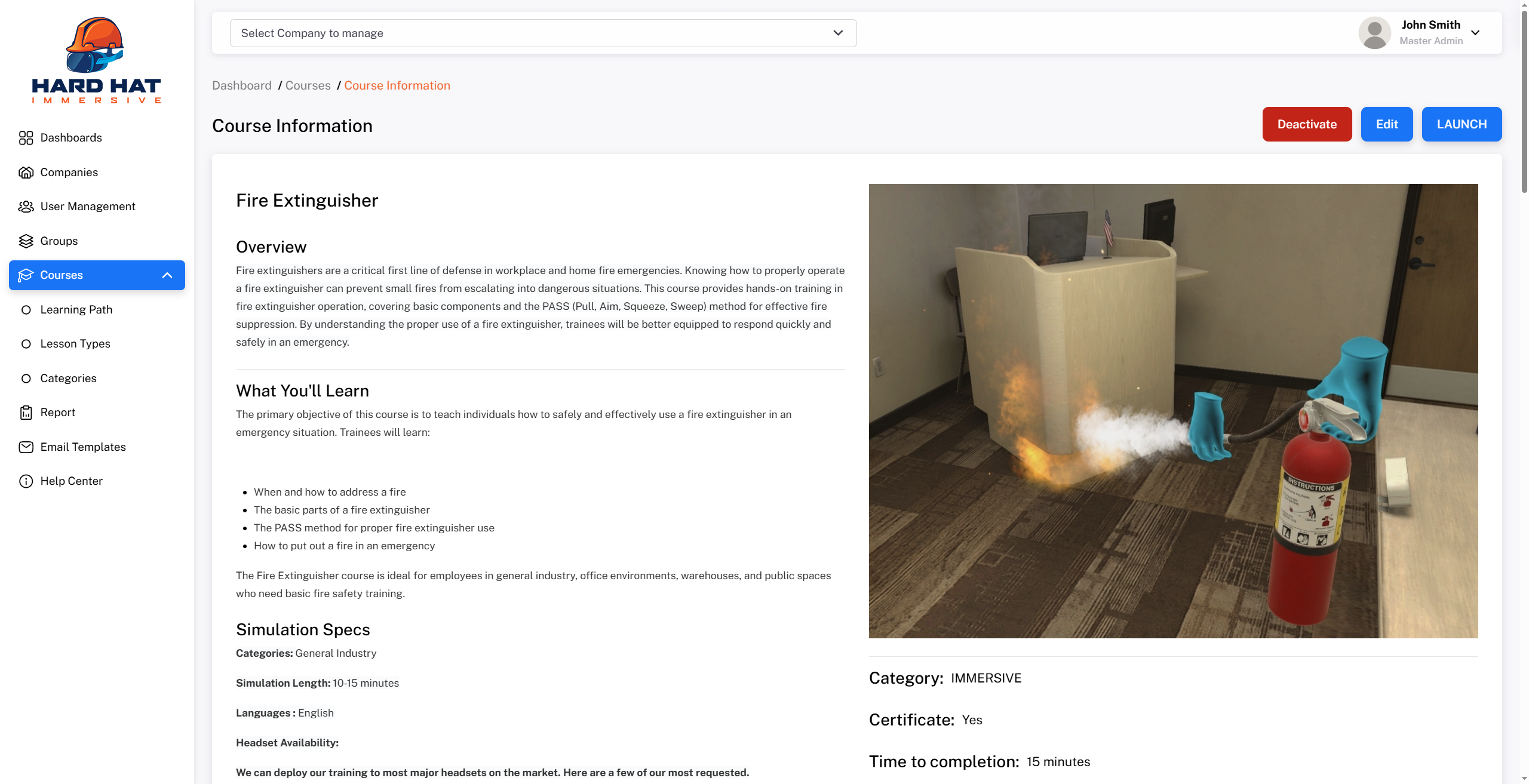1529x784 pixels.
Task: Navigate to the Dashboard breadcrumb
Action: pos(242,85)
